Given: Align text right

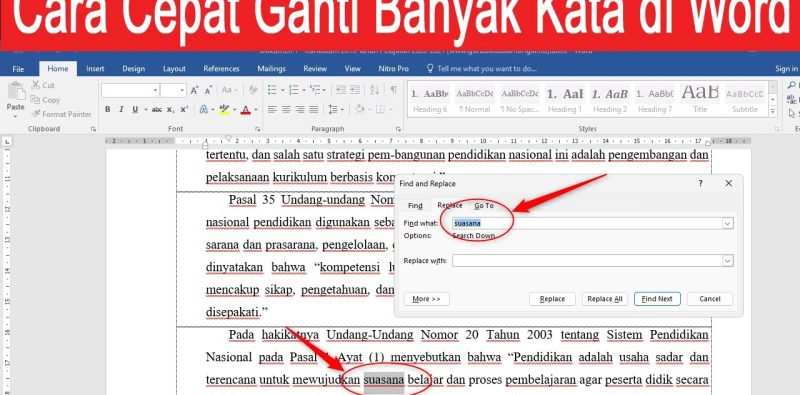Looking at the screenshot, I should [x=300, y=109].
